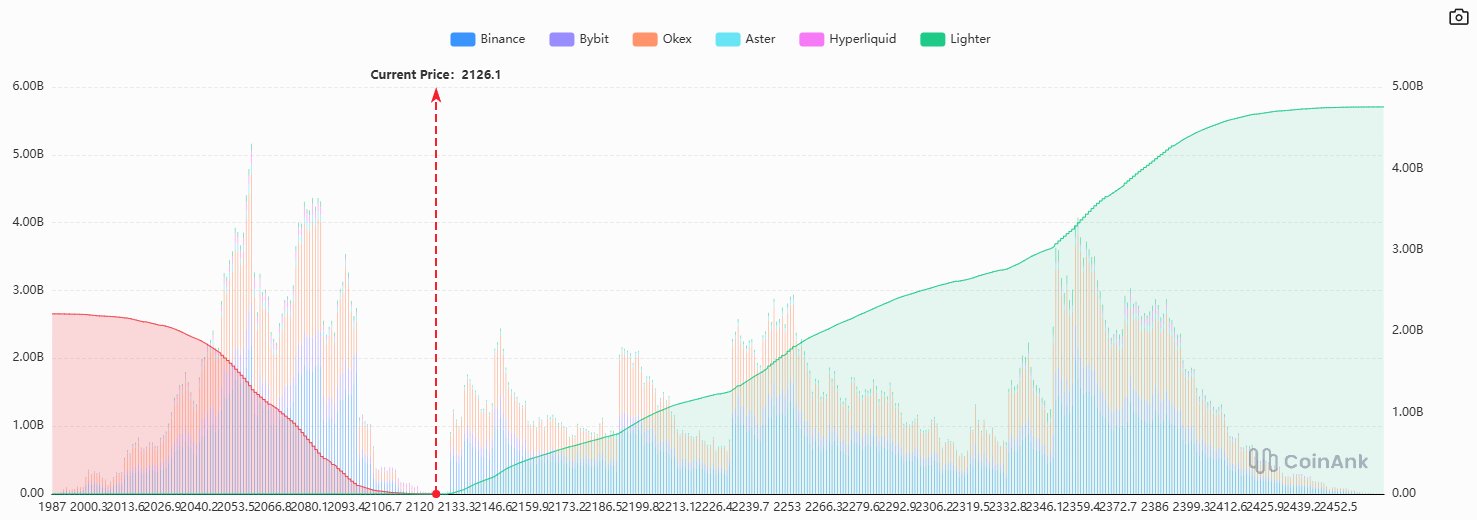1477x520 pixels.
Task: Toggle the Binance series in legend
Action: (x=487, y=39)
